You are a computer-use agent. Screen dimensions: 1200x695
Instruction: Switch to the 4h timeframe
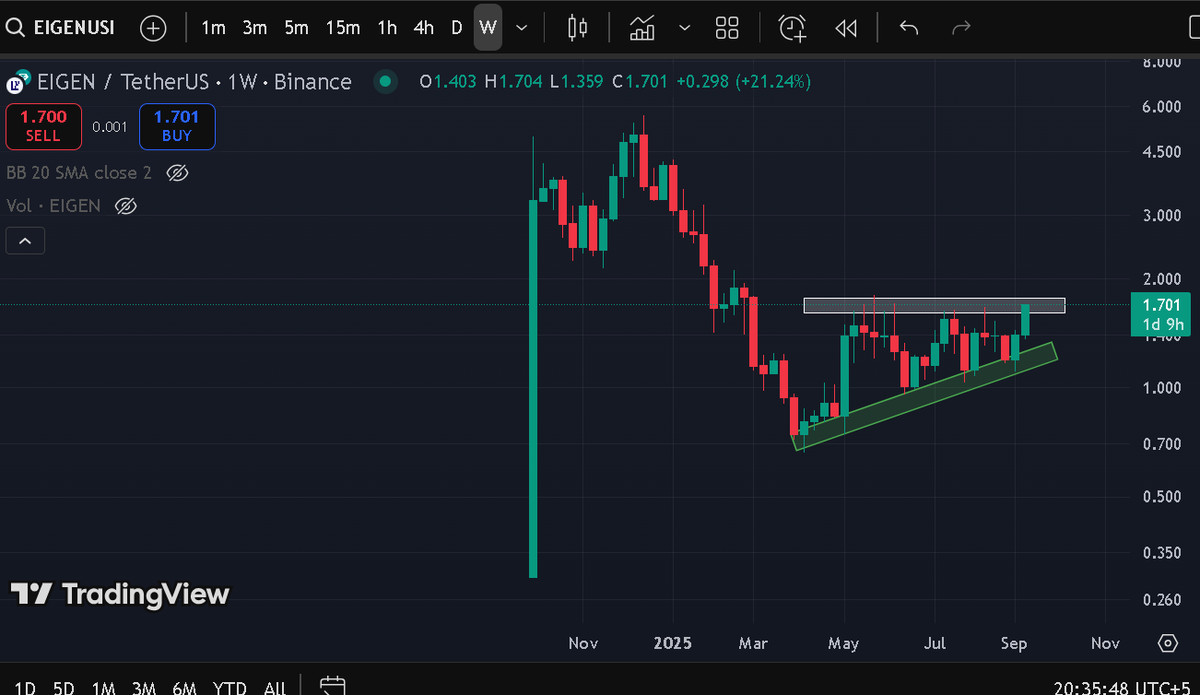tap(424, 28)
